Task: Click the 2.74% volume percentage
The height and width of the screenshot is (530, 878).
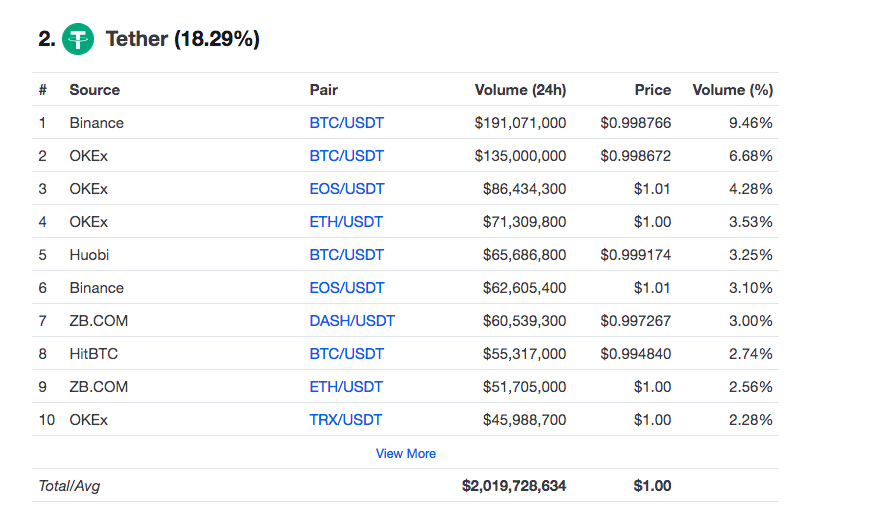Action: 750,354
